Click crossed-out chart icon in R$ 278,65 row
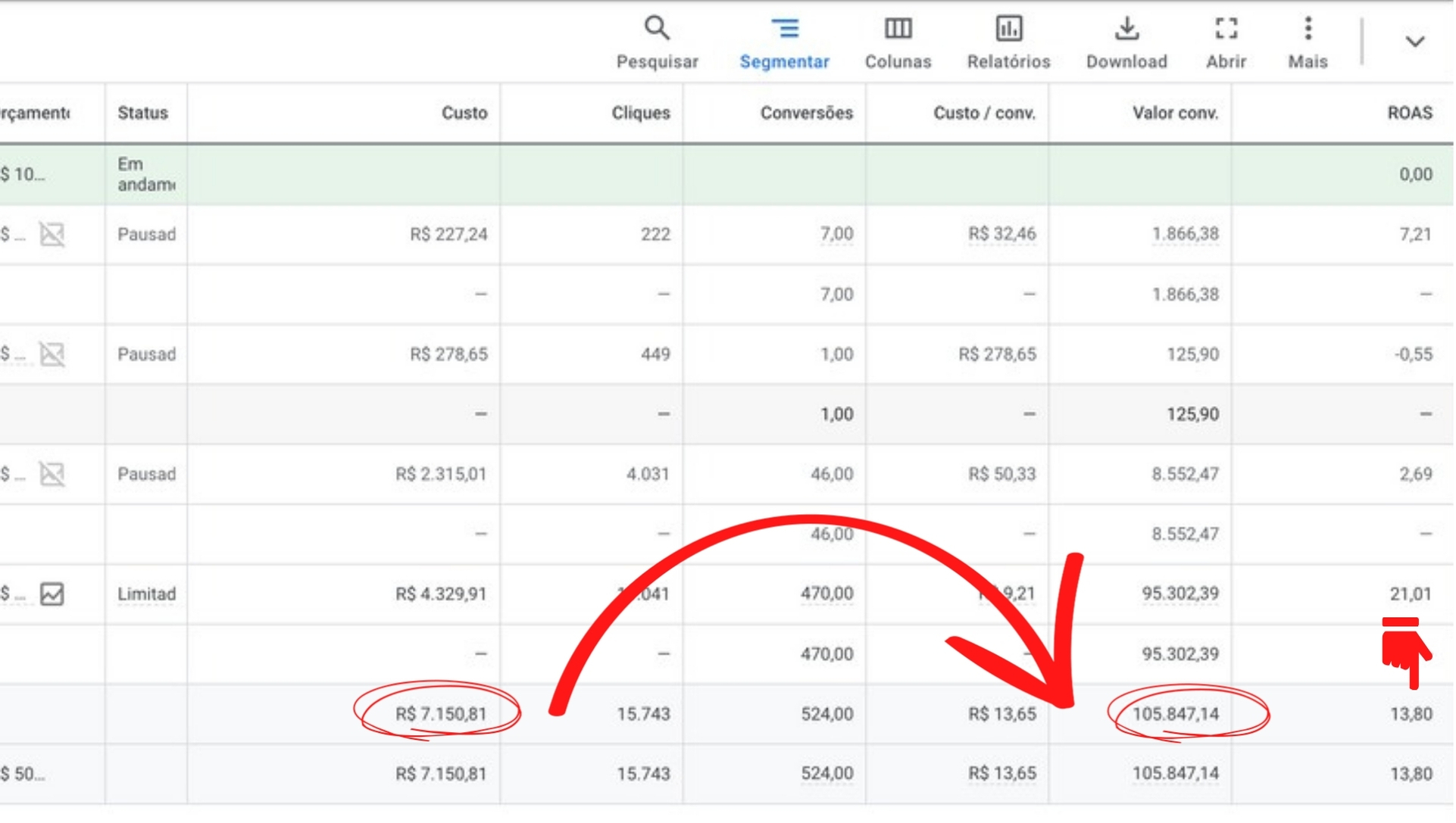This screenshot has width=1456, height=823. click(x=52, y=354)
